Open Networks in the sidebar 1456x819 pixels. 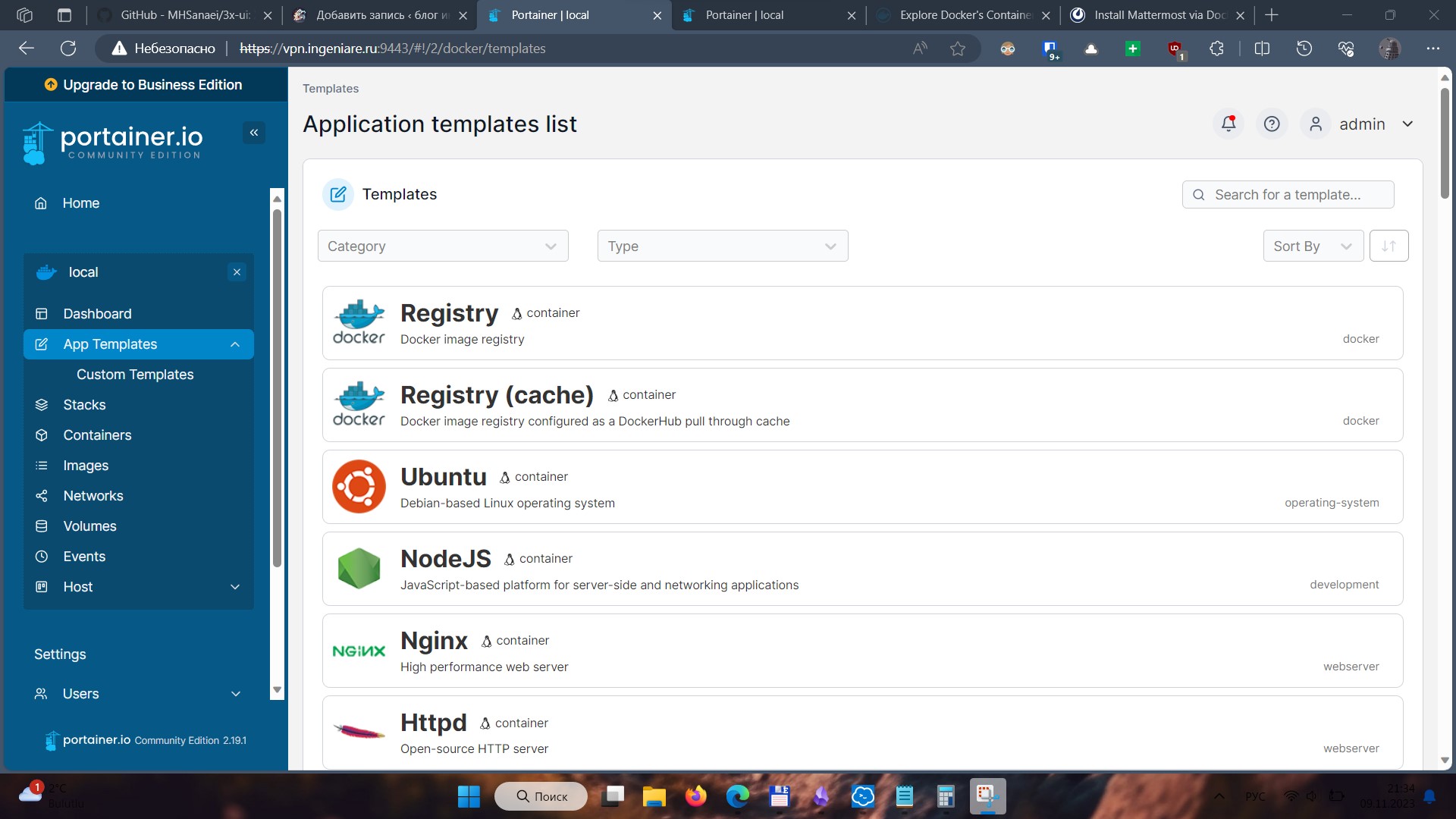click(x=93, y=496)
